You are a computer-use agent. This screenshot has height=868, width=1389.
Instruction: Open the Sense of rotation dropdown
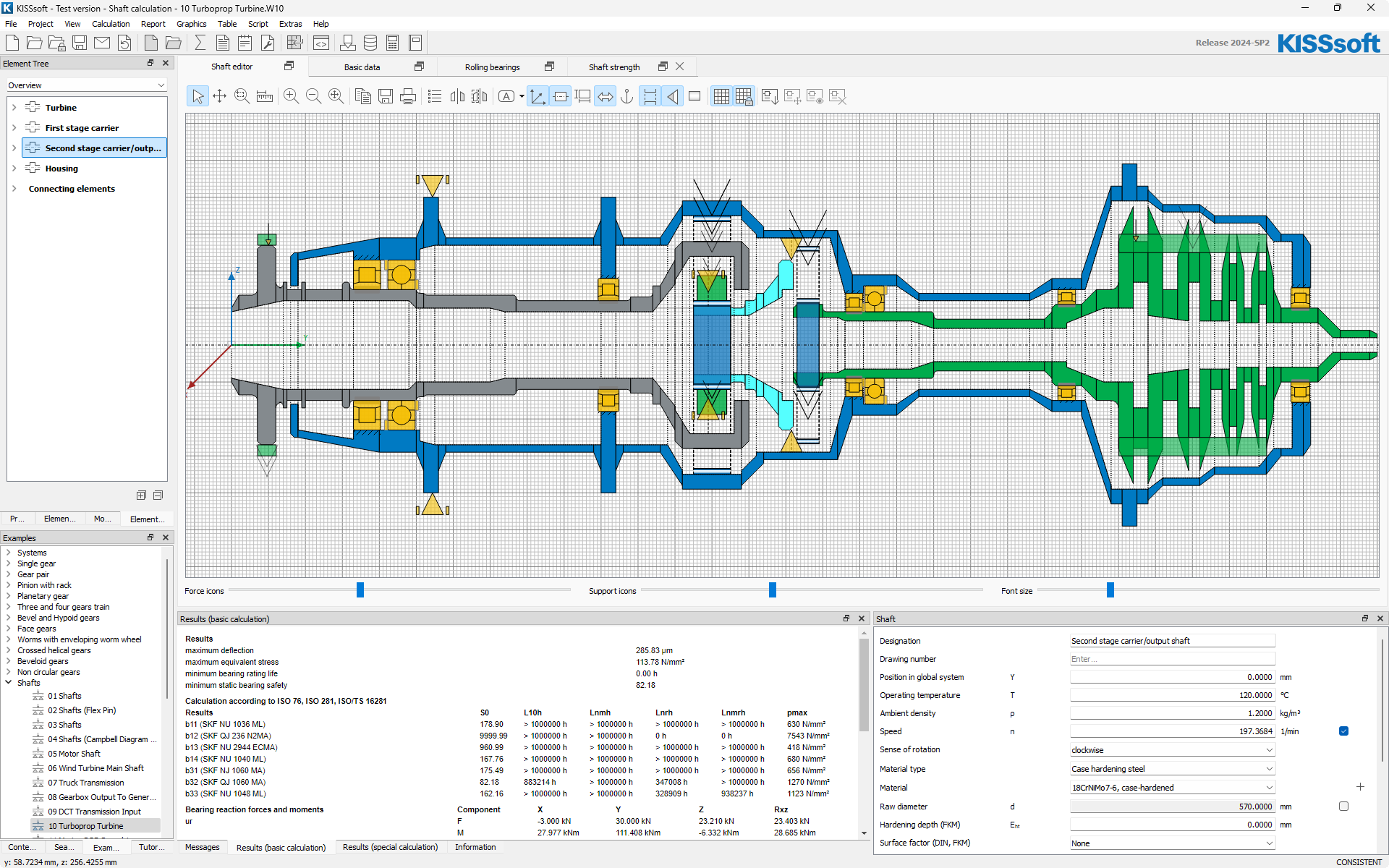tap(1172, 750)
